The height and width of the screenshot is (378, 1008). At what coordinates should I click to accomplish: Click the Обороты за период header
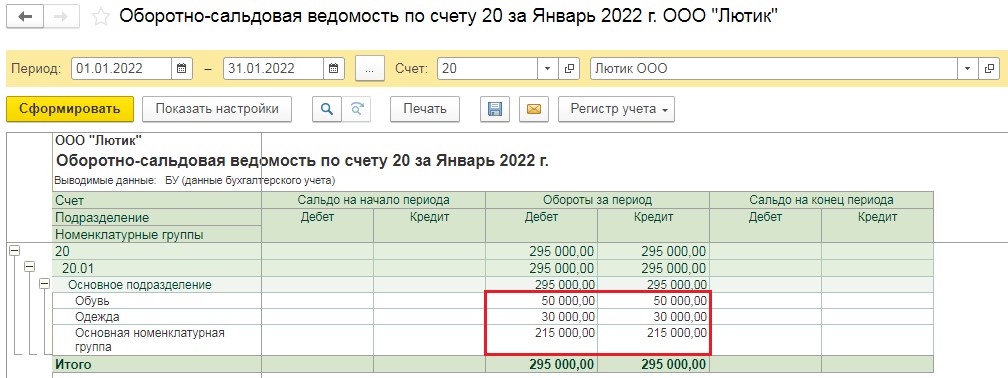597,200
